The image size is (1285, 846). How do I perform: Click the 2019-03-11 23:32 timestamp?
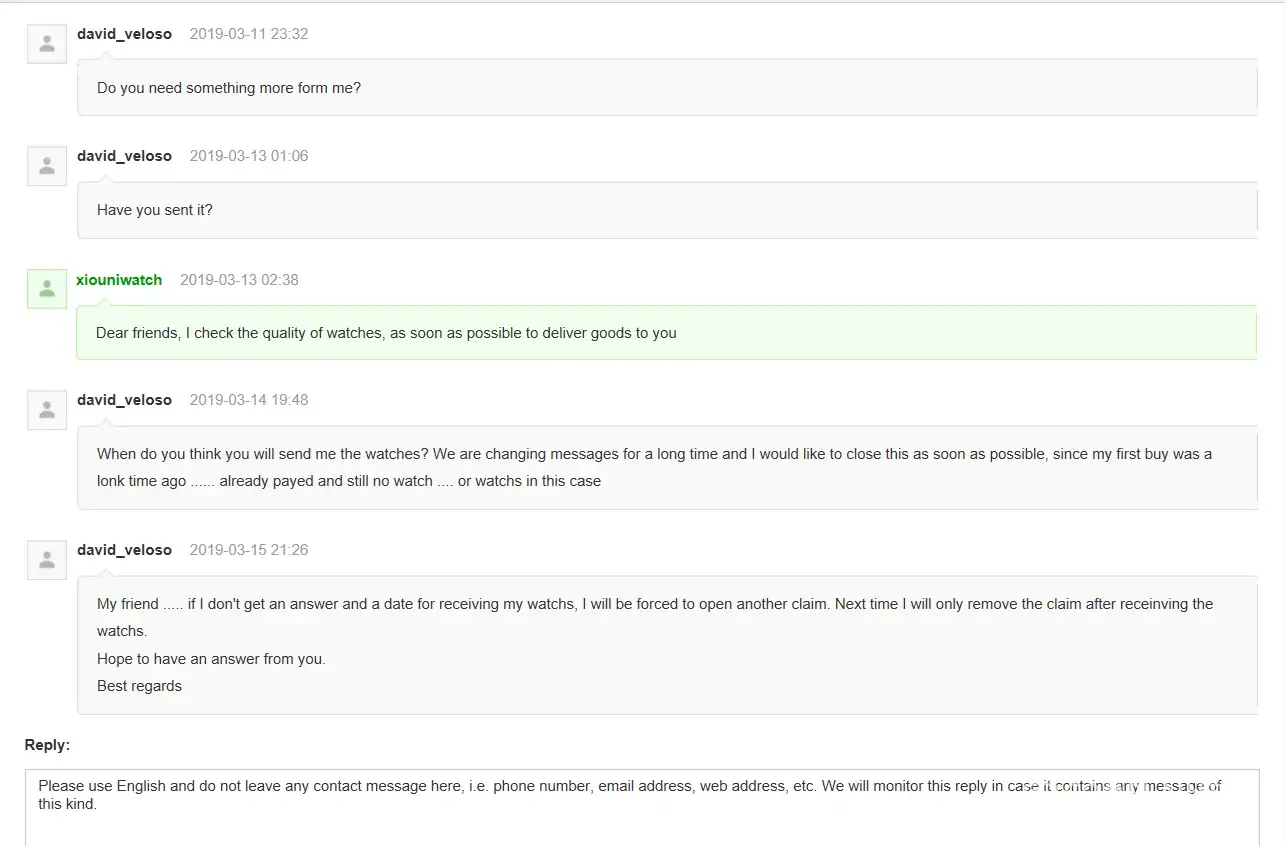click(x=249, y=34)
